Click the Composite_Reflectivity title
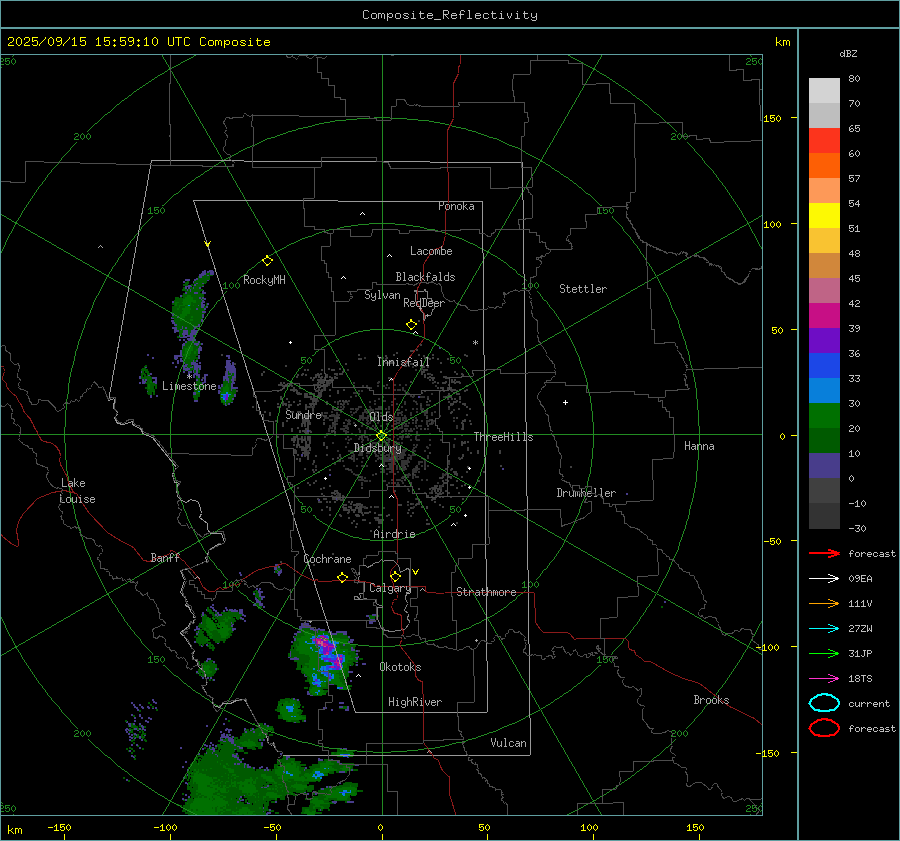 pyautogui.click(x=449, y=15)
